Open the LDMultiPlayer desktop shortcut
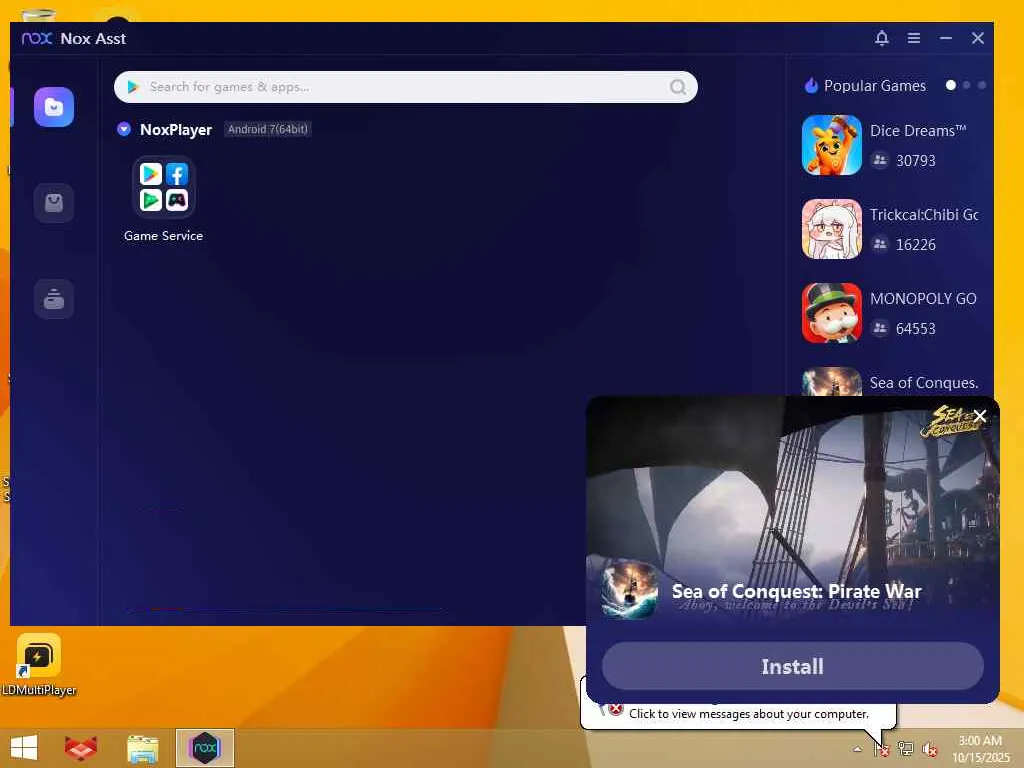The height and width of the screenshot is (768, 1024). pyautogui.click(x=39, y=665)
